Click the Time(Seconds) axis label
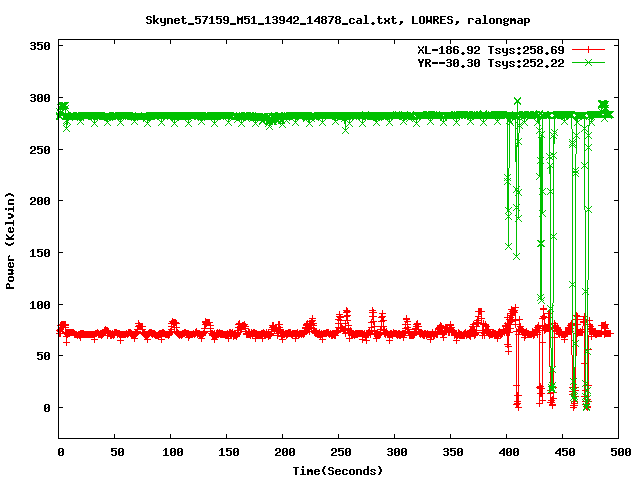640x480 pixels. point(338,471)
